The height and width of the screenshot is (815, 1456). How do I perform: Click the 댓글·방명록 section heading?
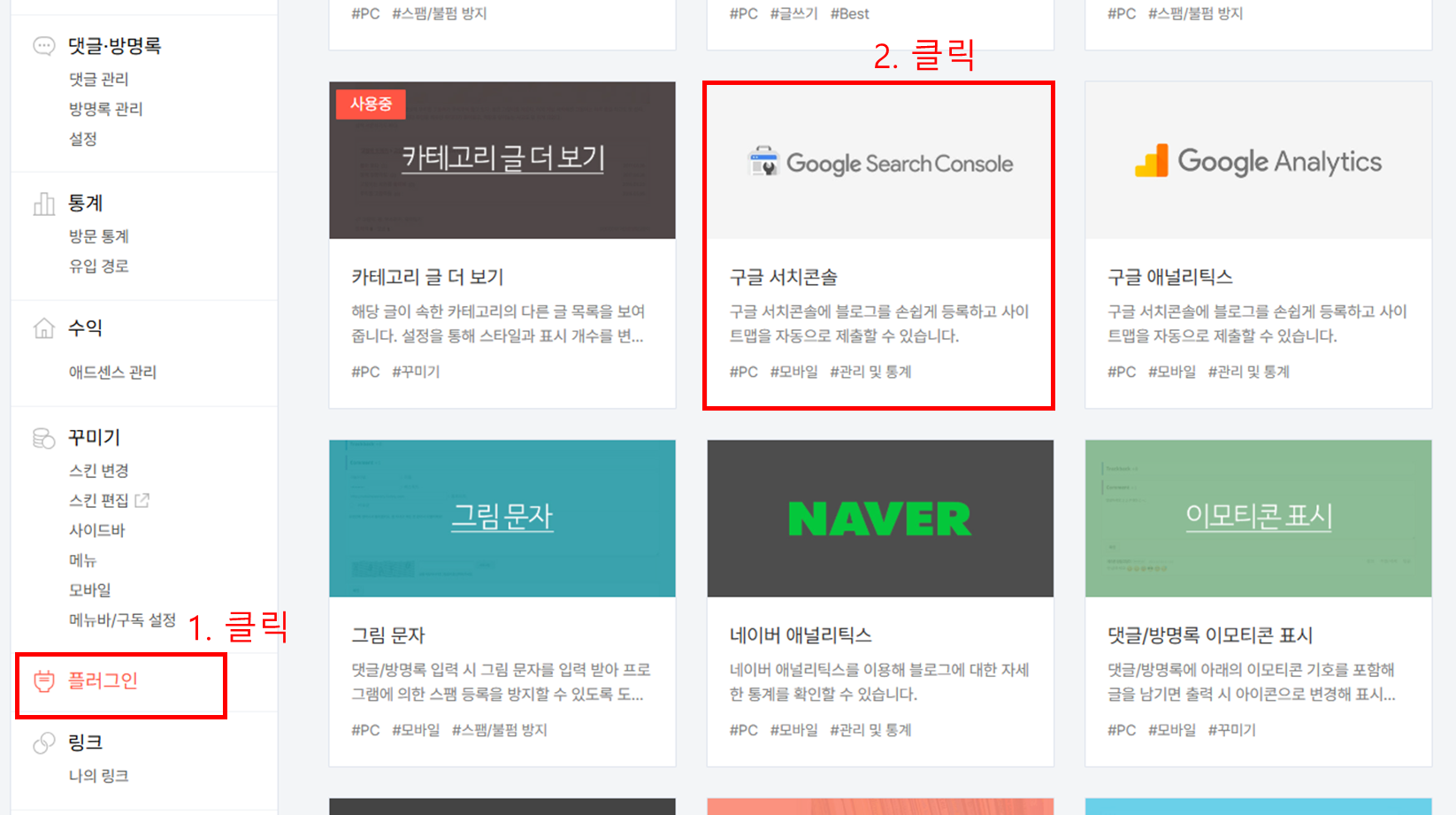[x=115, y=46]
